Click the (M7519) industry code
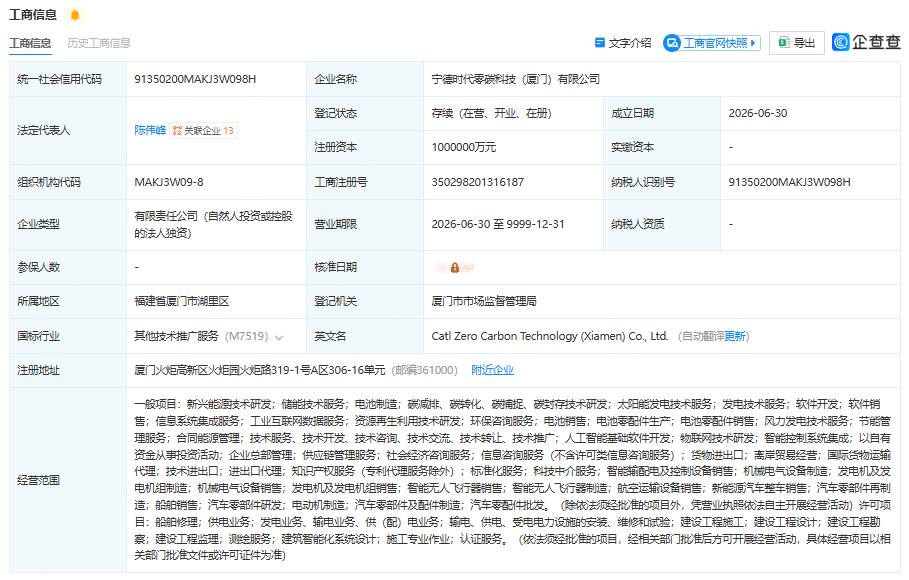 coord(246,336)
